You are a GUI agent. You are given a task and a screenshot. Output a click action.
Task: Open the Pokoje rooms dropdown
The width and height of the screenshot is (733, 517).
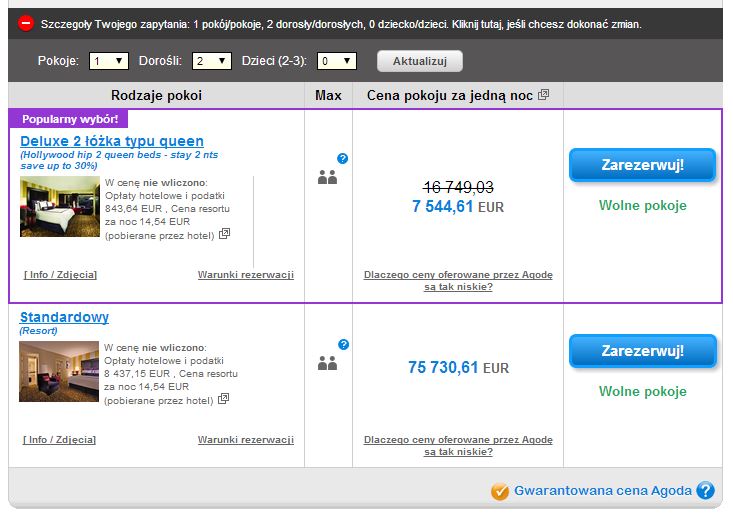click(x=108, y=61)
